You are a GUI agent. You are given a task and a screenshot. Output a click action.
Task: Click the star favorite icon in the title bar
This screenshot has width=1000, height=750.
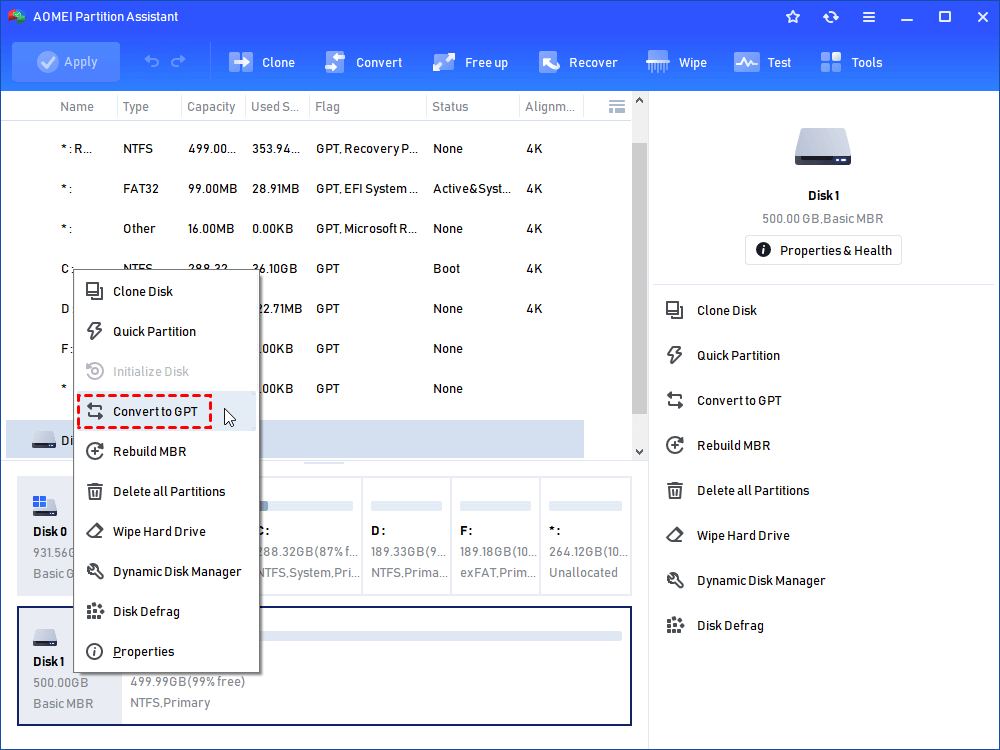(793, 17)
